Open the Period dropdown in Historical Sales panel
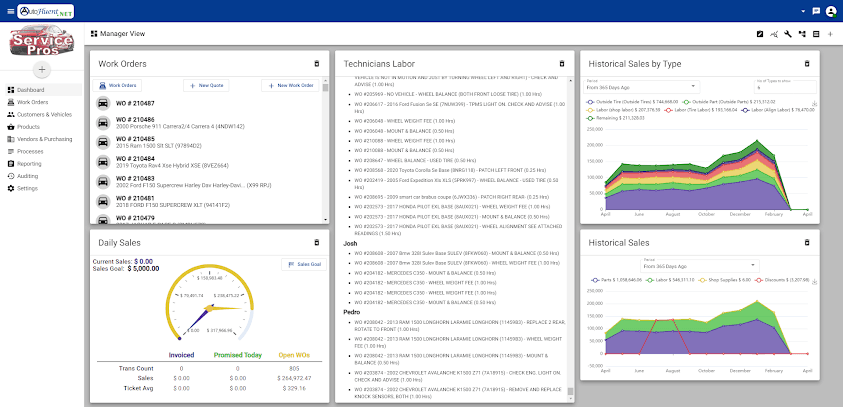 pyautogui.click(x=699, y=265)
